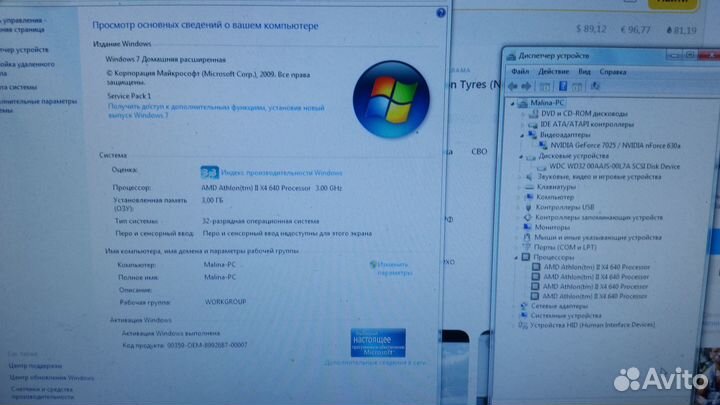Select NVIDIA GeForce 7025 / nForce 630a device
Viewport: 720px width, 405px height.
(x=615, y=146)
